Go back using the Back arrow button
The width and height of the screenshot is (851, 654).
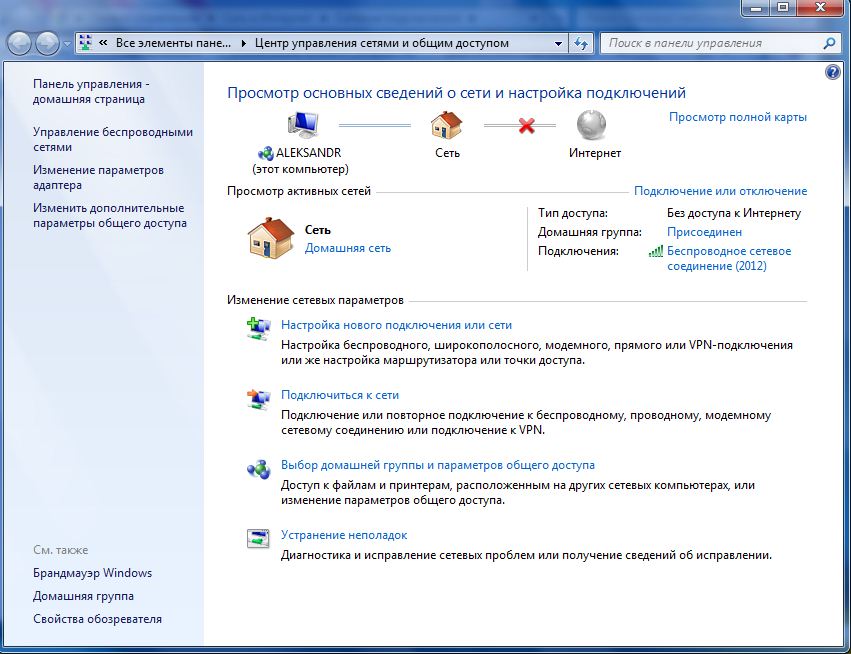[x=20, y=44]
